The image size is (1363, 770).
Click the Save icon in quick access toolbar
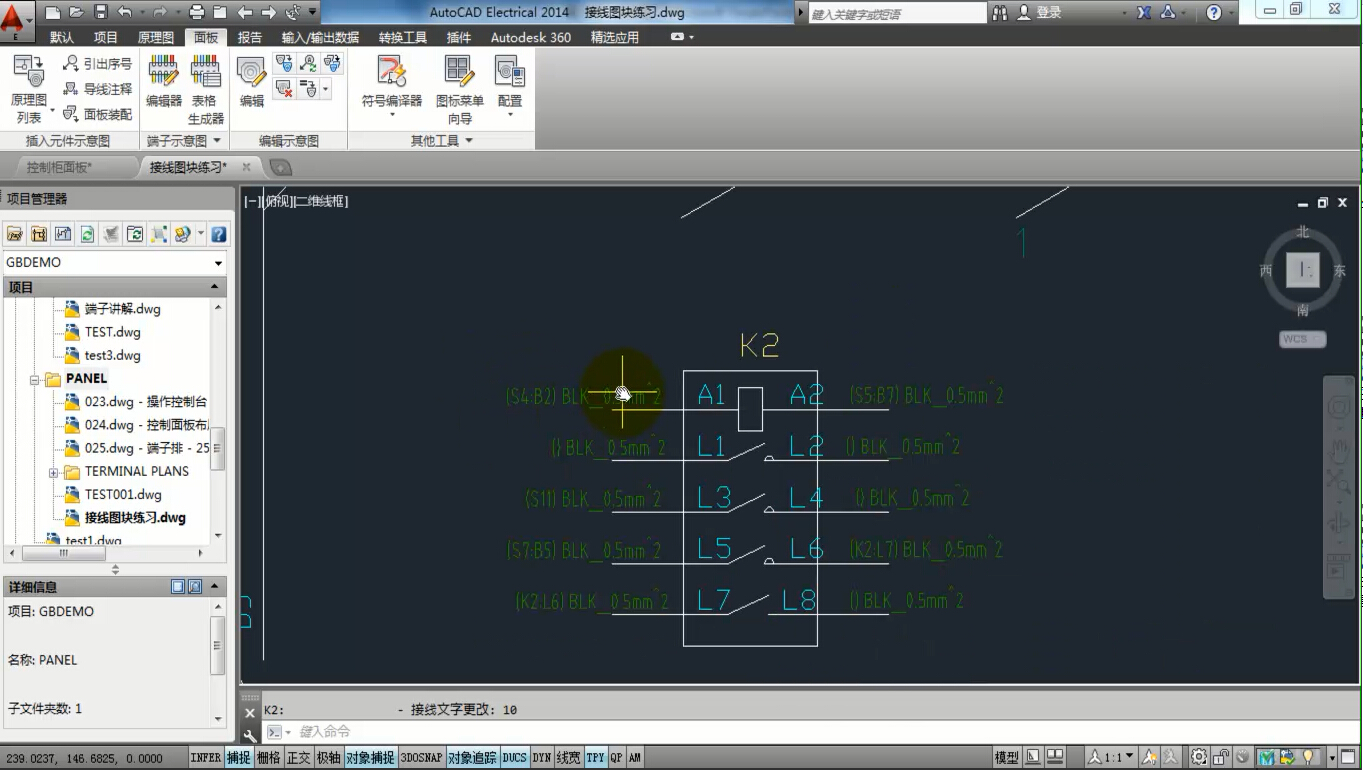pos(100,13)
